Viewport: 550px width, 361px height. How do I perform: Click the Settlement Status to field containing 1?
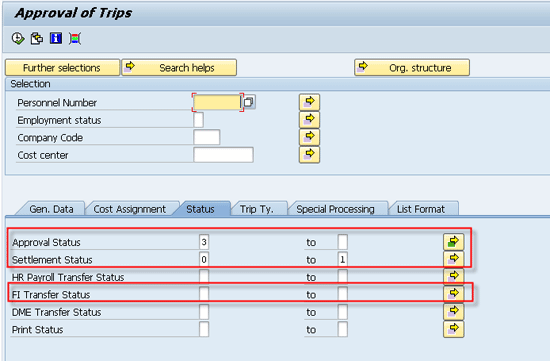tap(343, 259)
